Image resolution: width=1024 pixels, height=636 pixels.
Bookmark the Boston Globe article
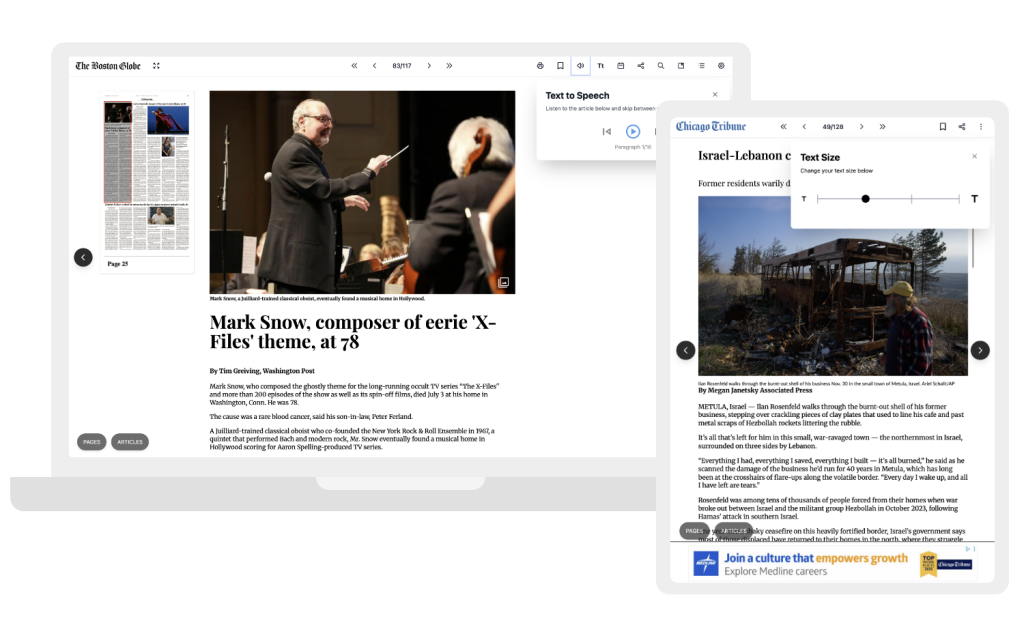tap(560, 66)
